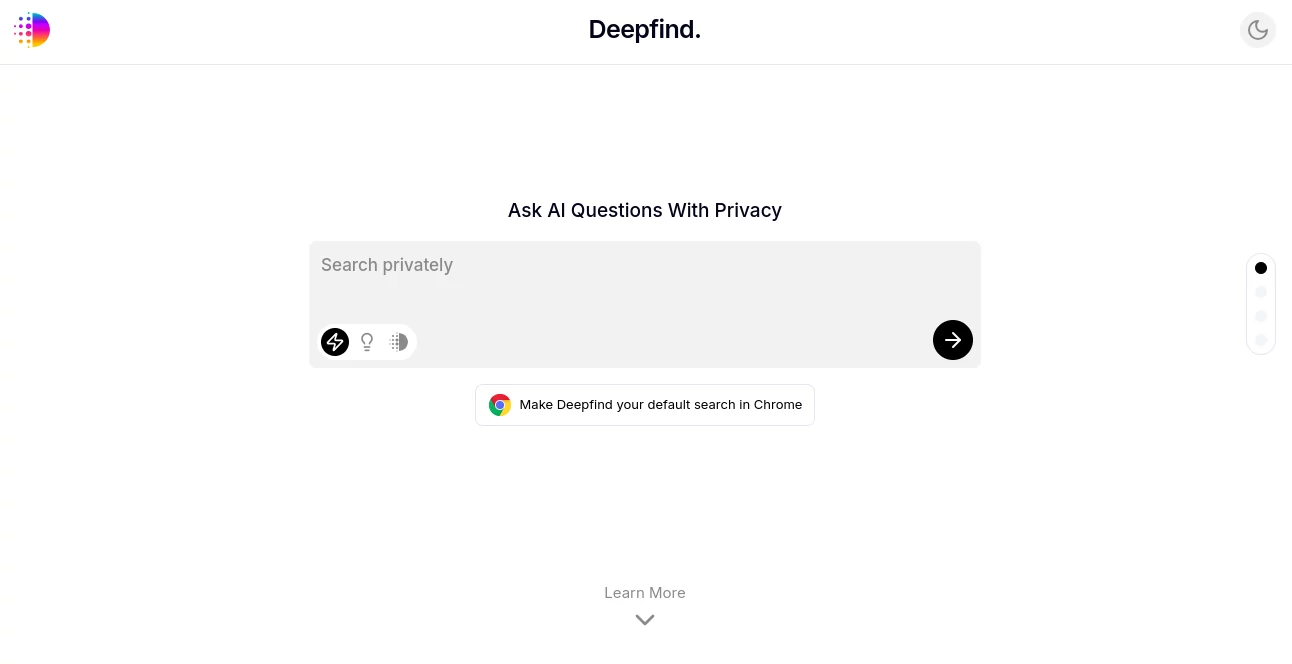Select the third navigation dot on the right

(1261, 315)
